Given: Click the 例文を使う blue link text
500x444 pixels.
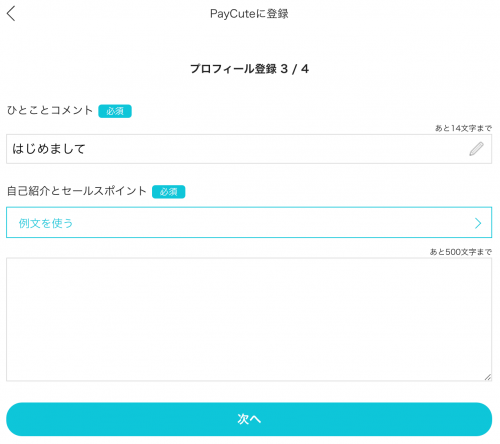Looking at the screenshot, I should pos(46,223).
